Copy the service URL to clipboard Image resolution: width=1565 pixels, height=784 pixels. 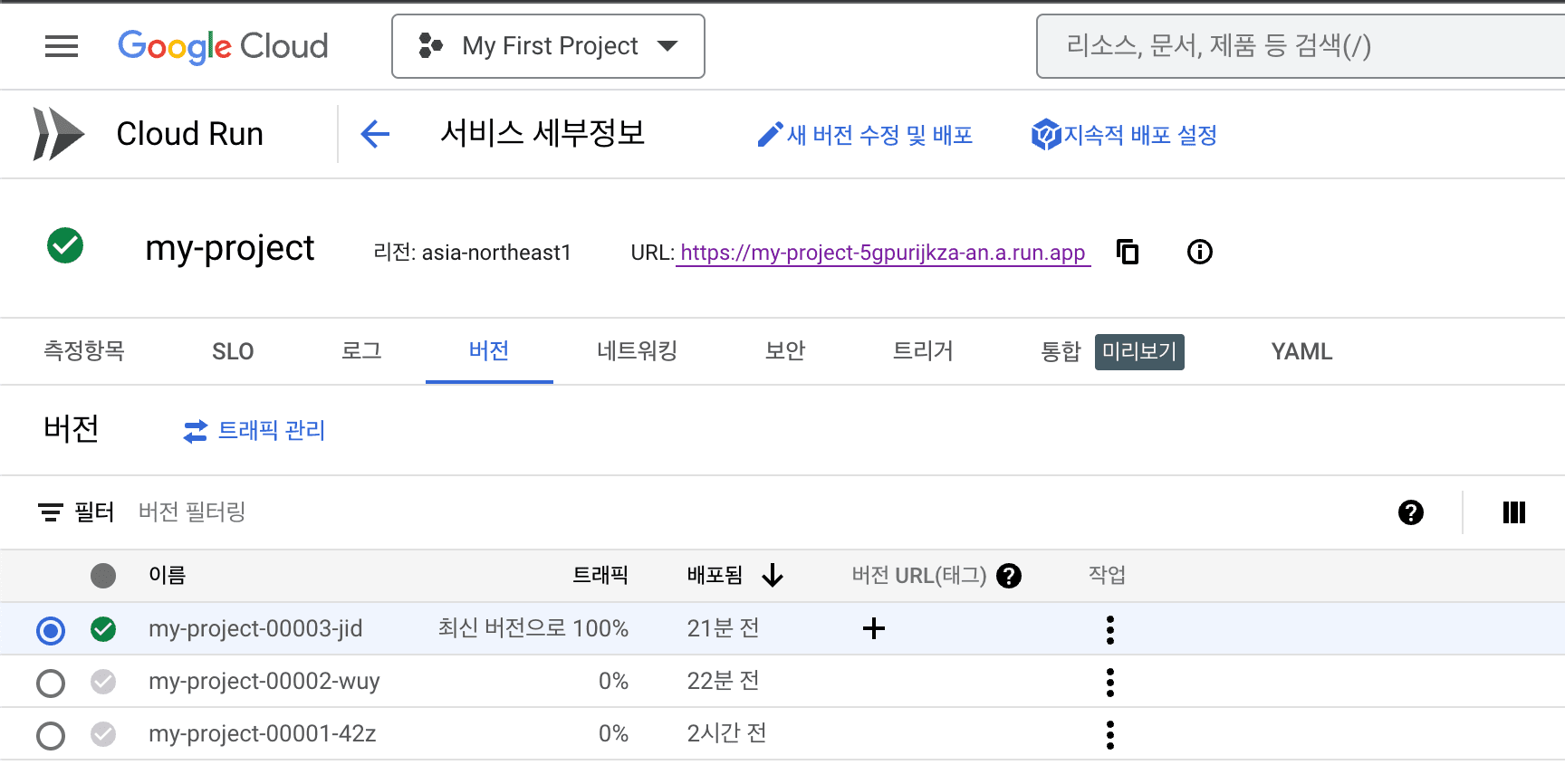click(1128, 252)
